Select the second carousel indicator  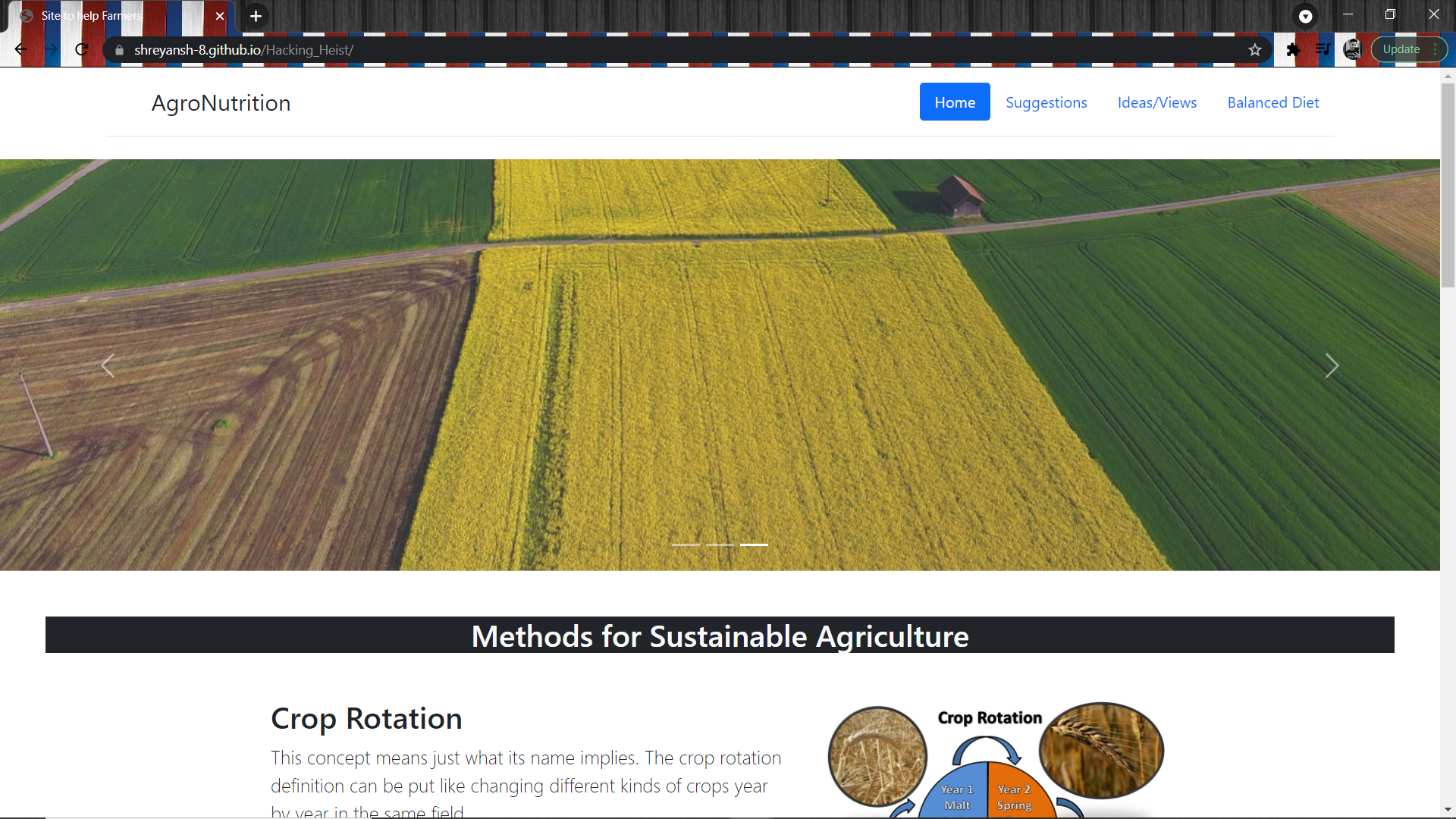click(720, 544)
